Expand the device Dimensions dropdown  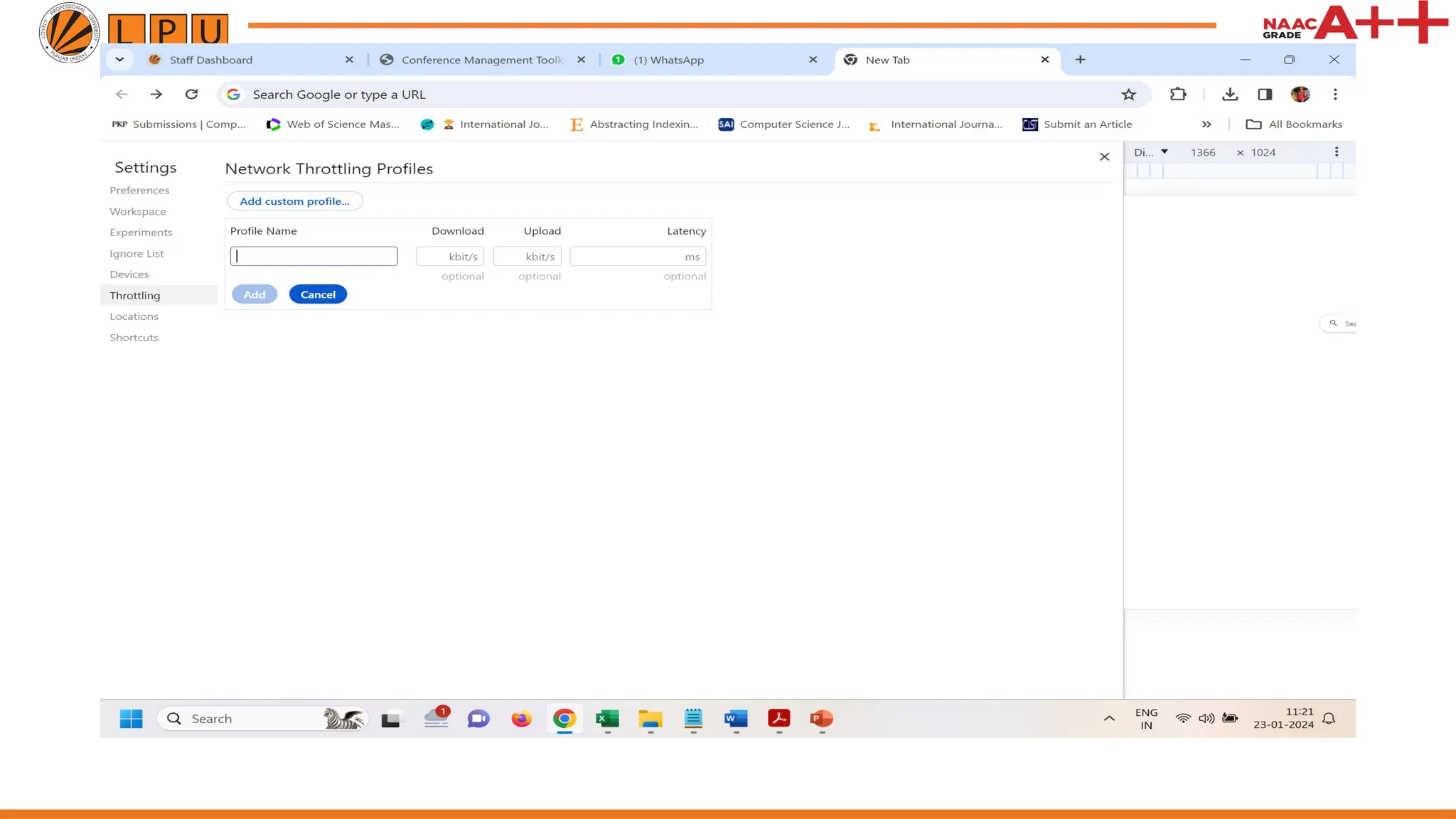point(1151,152)
